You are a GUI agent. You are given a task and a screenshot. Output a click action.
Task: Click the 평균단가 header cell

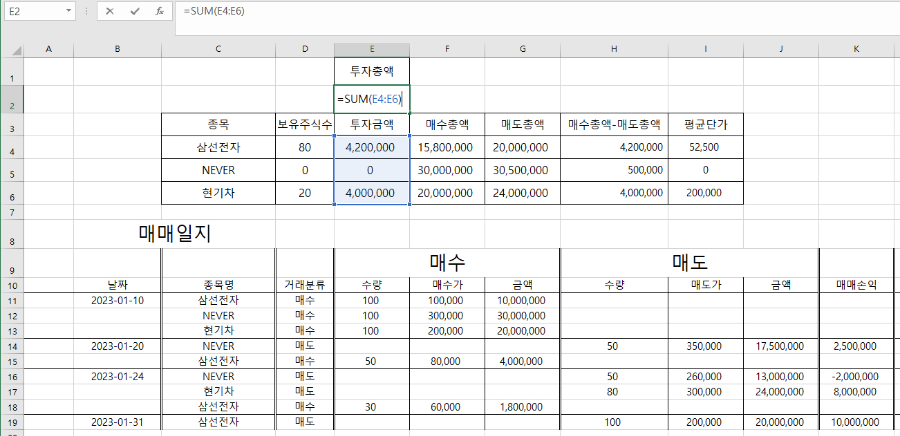(705, 124)
